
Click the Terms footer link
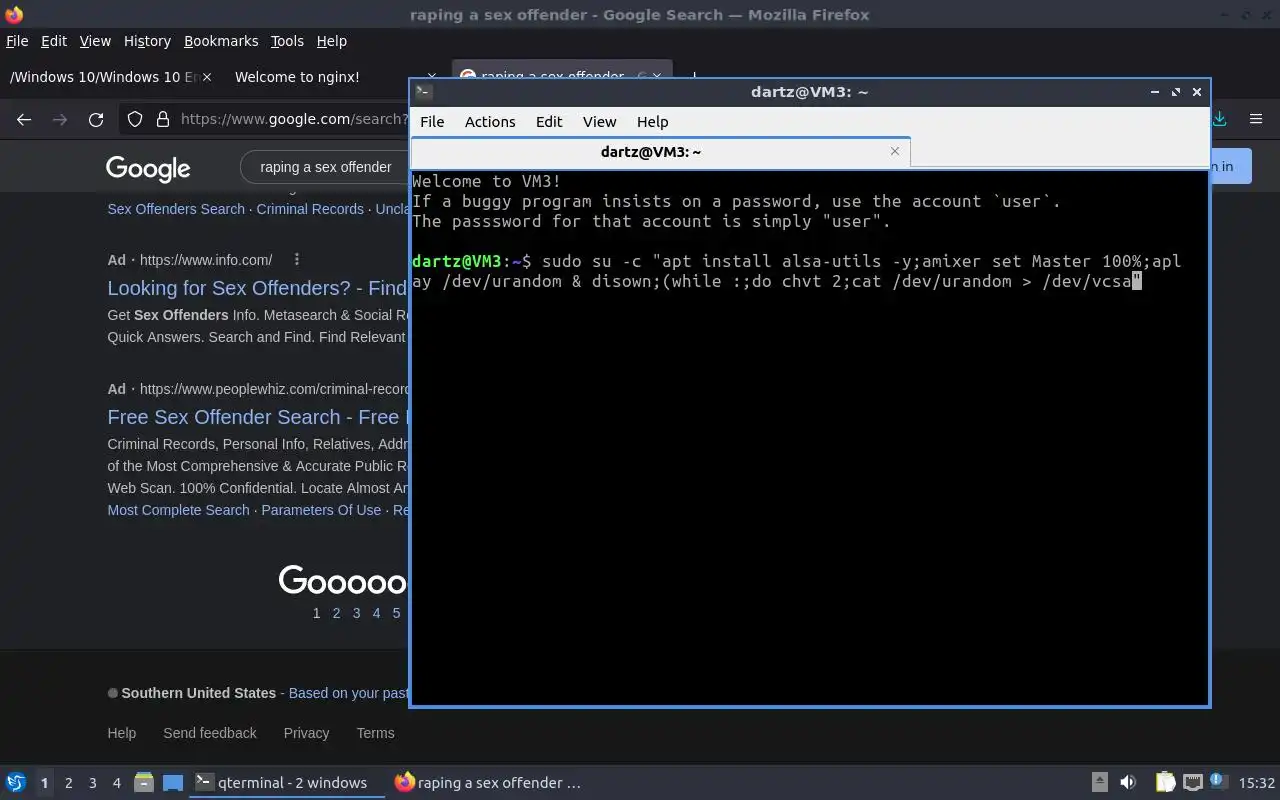pos(375,733)
